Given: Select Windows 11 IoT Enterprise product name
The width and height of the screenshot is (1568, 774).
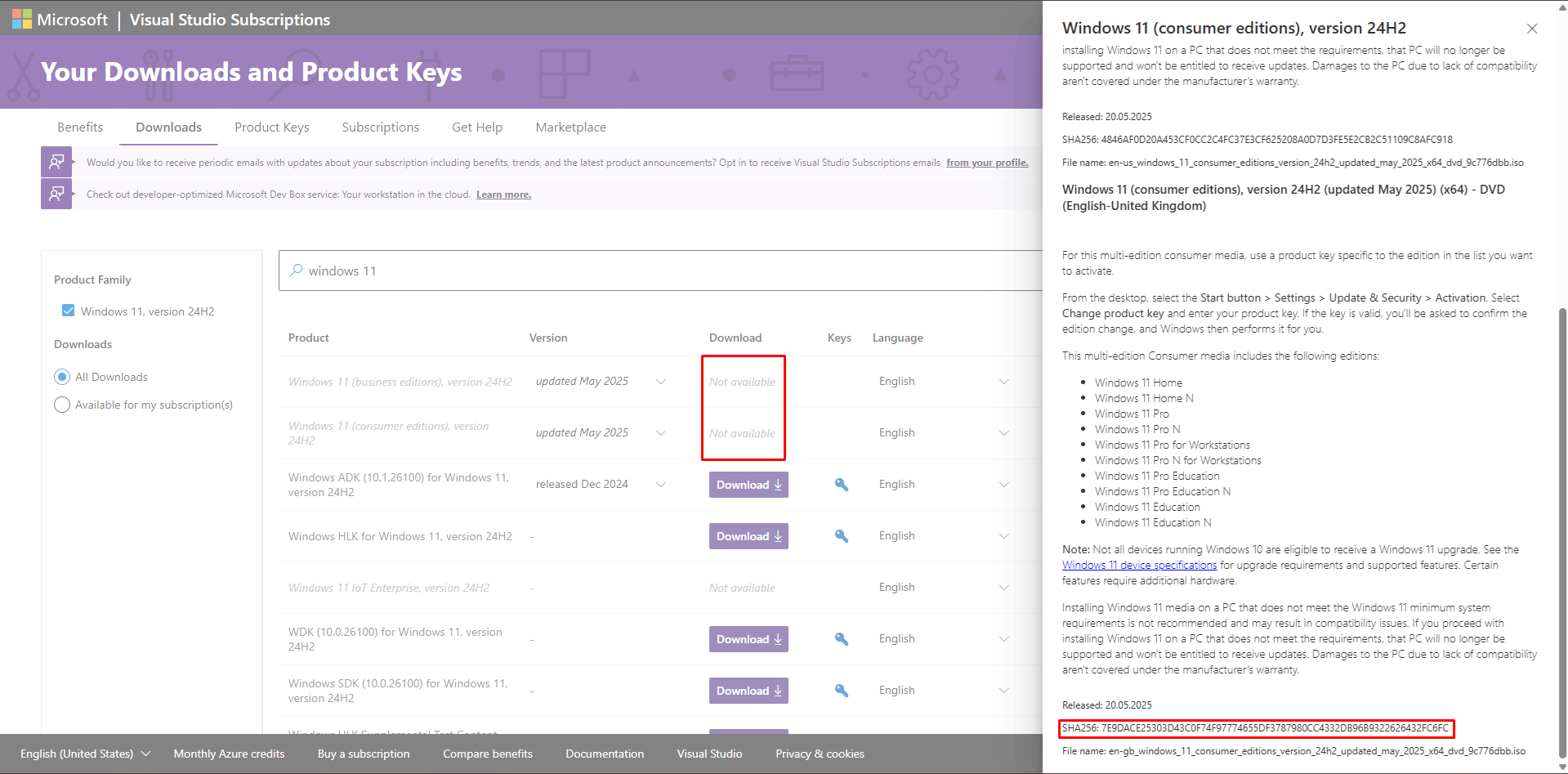Looking at the screenshot, I should pos(389,588).
